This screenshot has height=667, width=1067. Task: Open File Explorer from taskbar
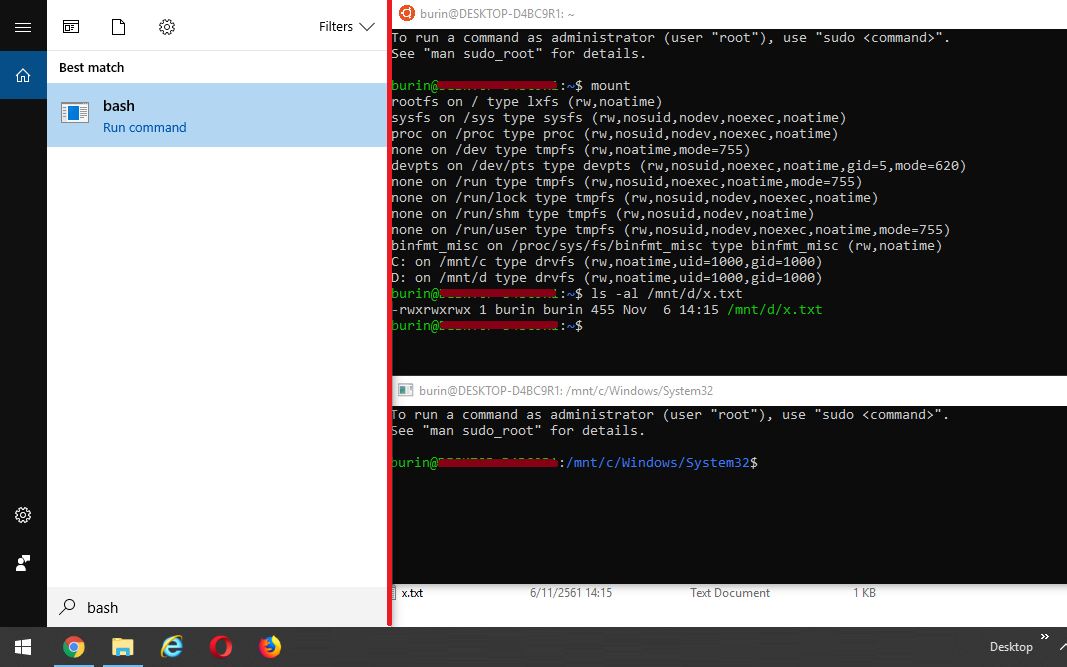click(x=122, y=647)
